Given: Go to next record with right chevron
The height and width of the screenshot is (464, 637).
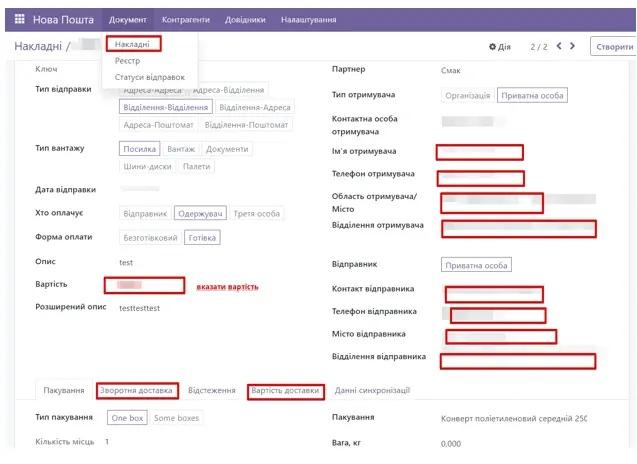Looking at the screenshot, I should point(572,46).
